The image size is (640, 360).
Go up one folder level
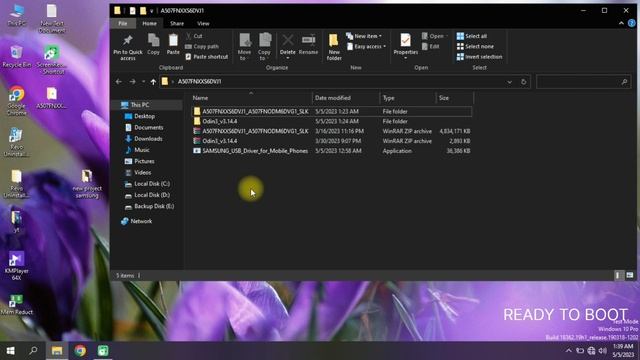click(x=153, y=82)
